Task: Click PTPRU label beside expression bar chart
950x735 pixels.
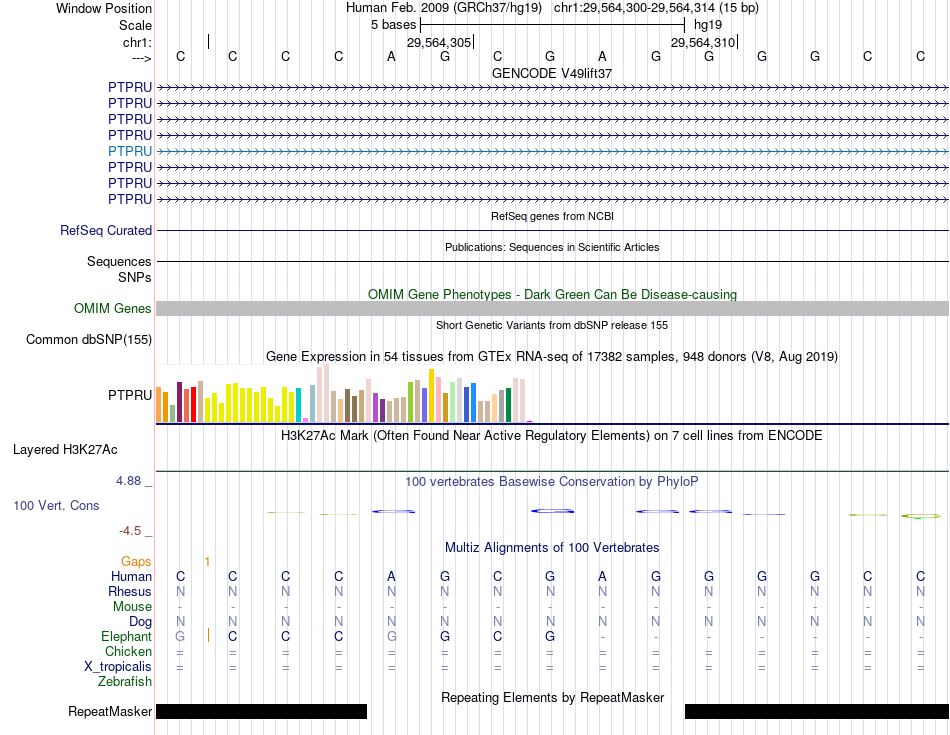Action: [130, 395]
